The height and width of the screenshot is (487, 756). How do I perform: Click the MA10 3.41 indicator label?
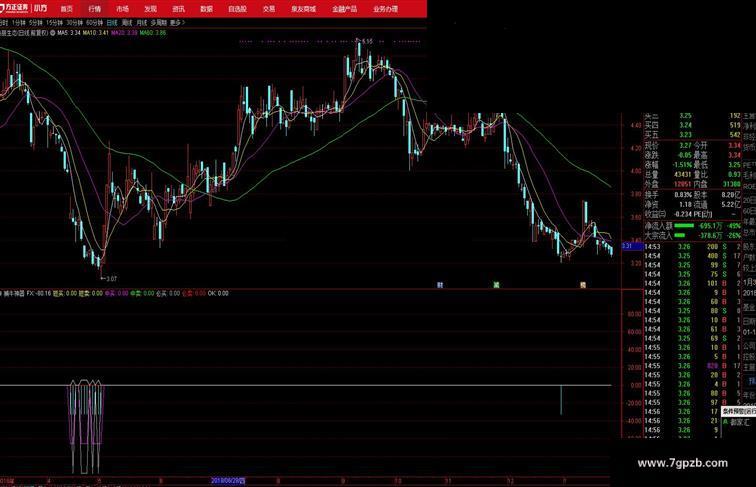click(x=95, y=33)
